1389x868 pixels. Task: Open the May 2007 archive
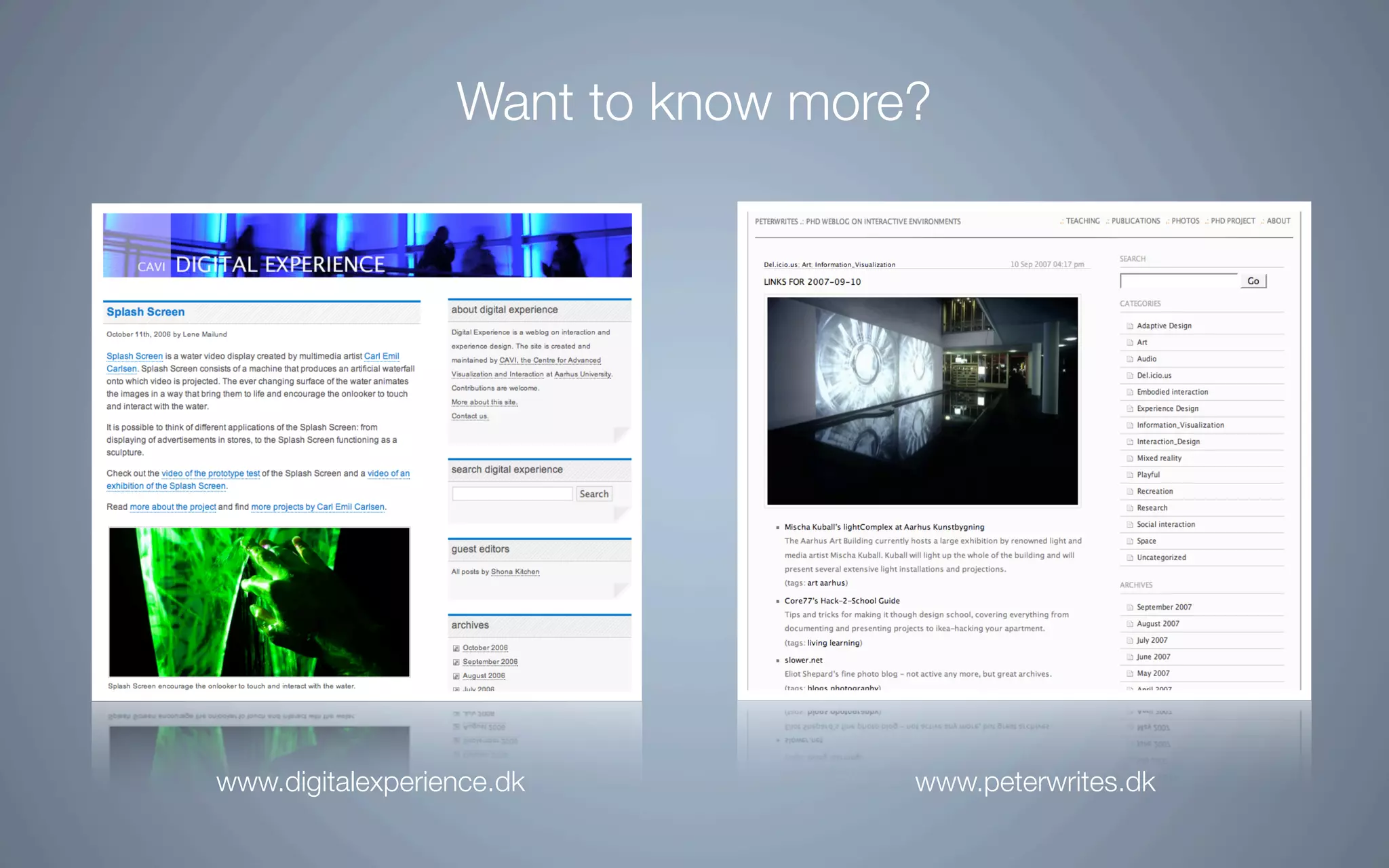(1153, 673)
